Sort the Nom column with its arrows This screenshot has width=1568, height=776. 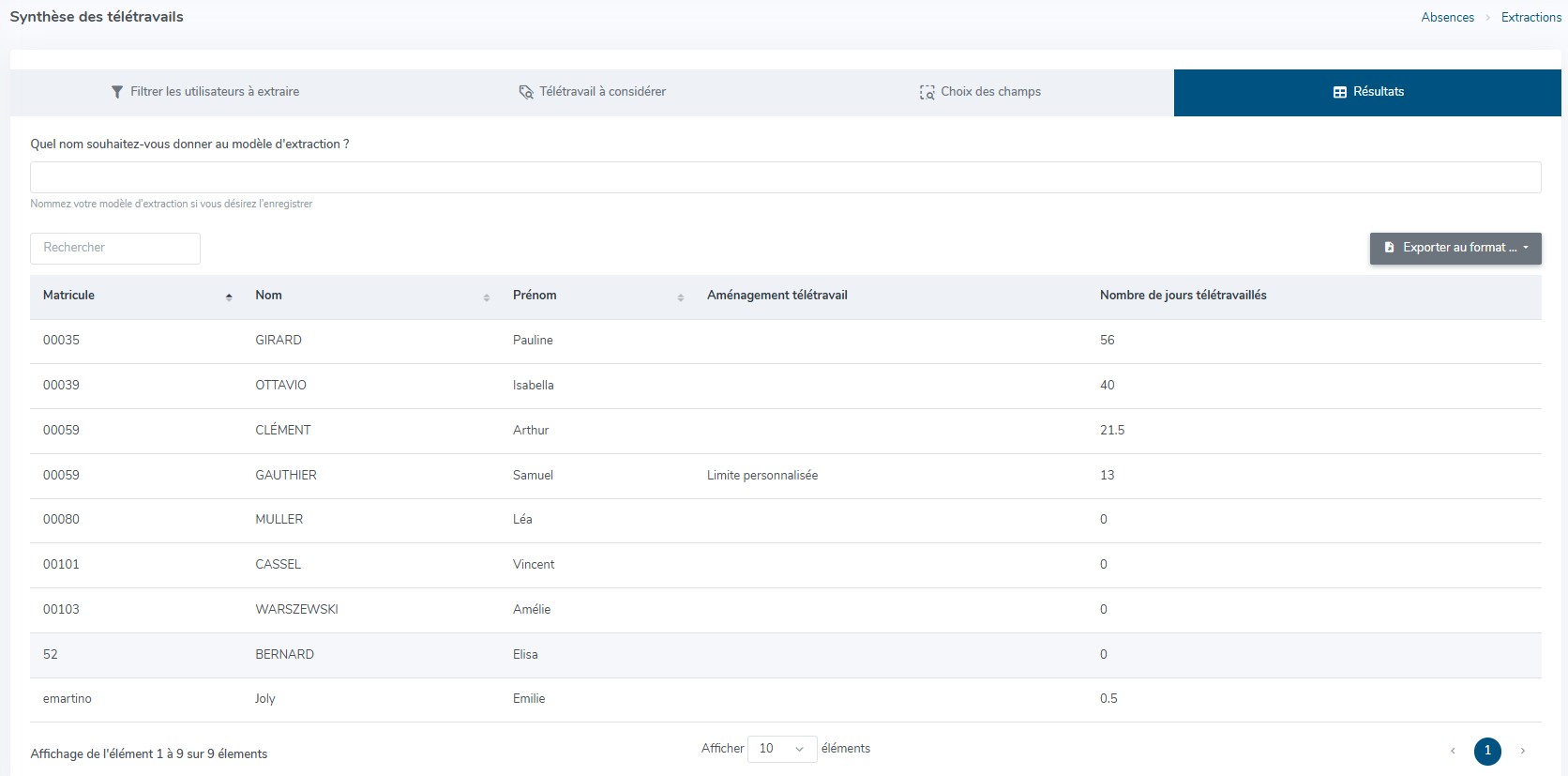coord(486,297)
